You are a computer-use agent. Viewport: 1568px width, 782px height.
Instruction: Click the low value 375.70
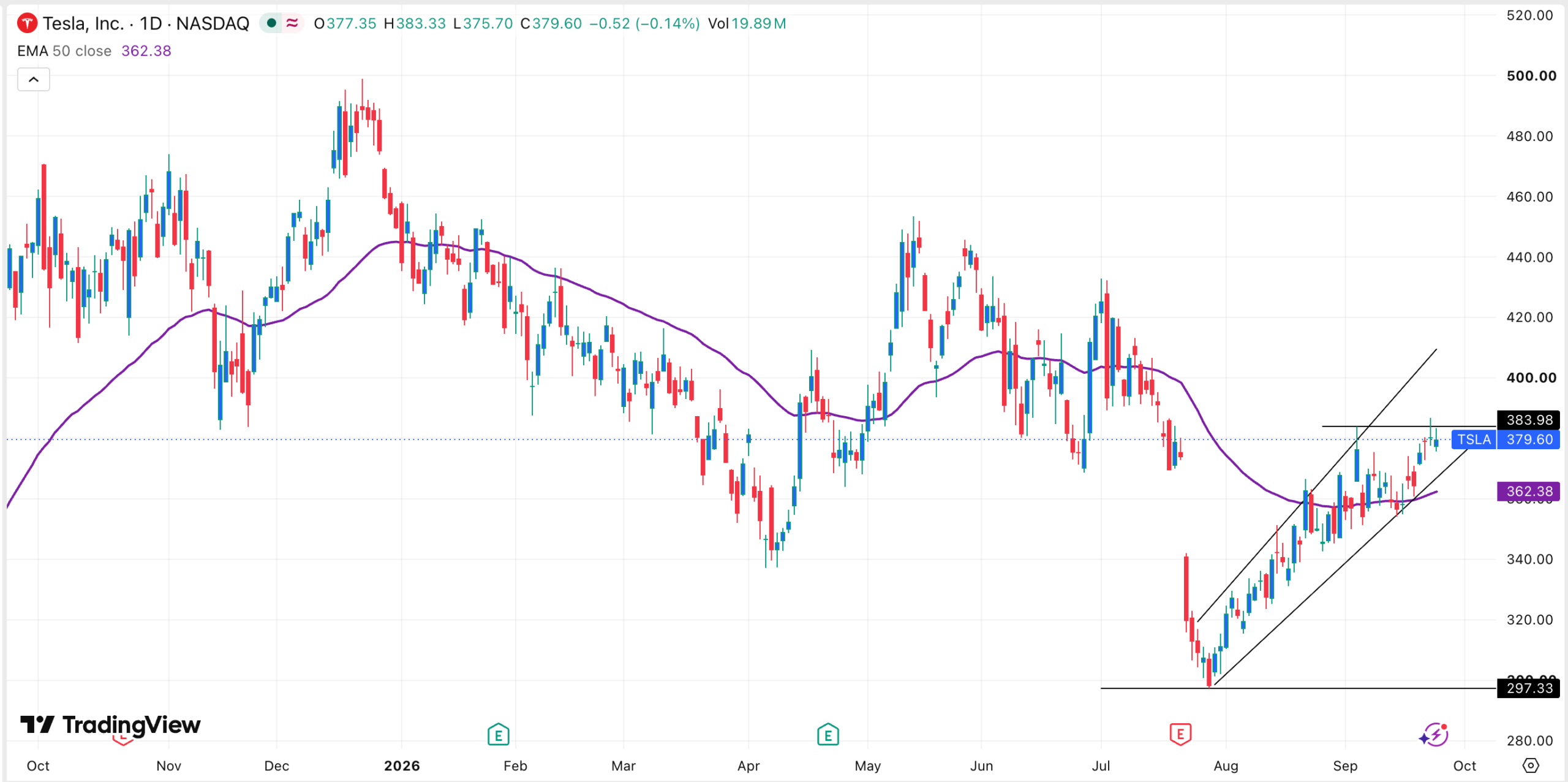pyautogui.click(x=488, y=23)
